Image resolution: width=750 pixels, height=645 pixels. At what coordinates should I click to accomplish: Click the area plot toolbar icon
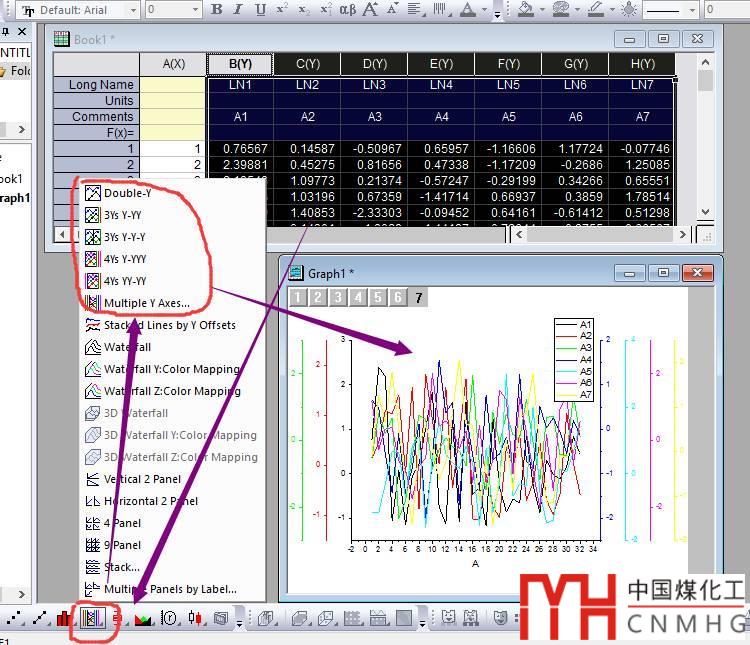coord(143,618)
